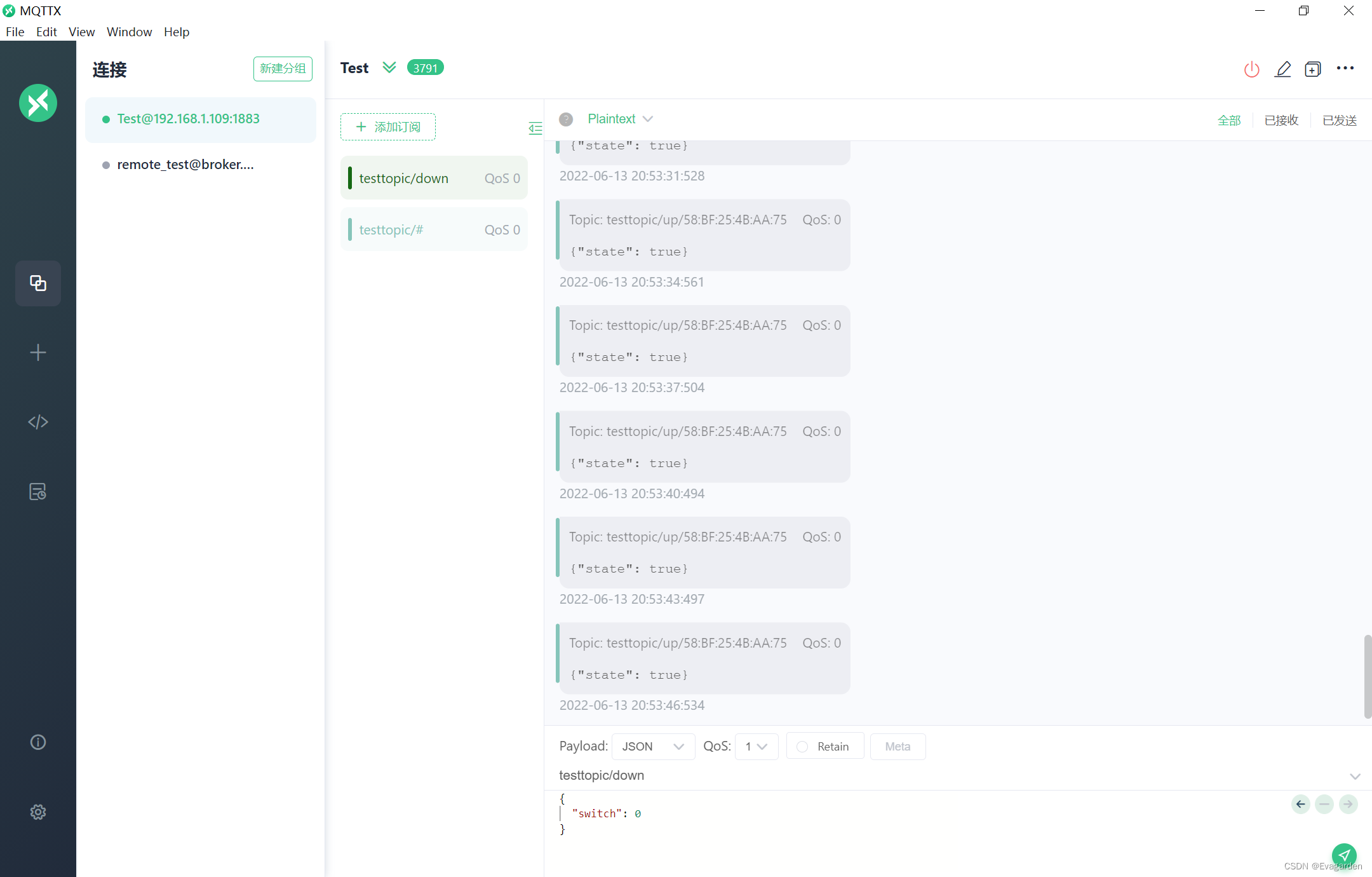
Task: Click the plus new connection sidebar icon
Action: click(38, 353)
